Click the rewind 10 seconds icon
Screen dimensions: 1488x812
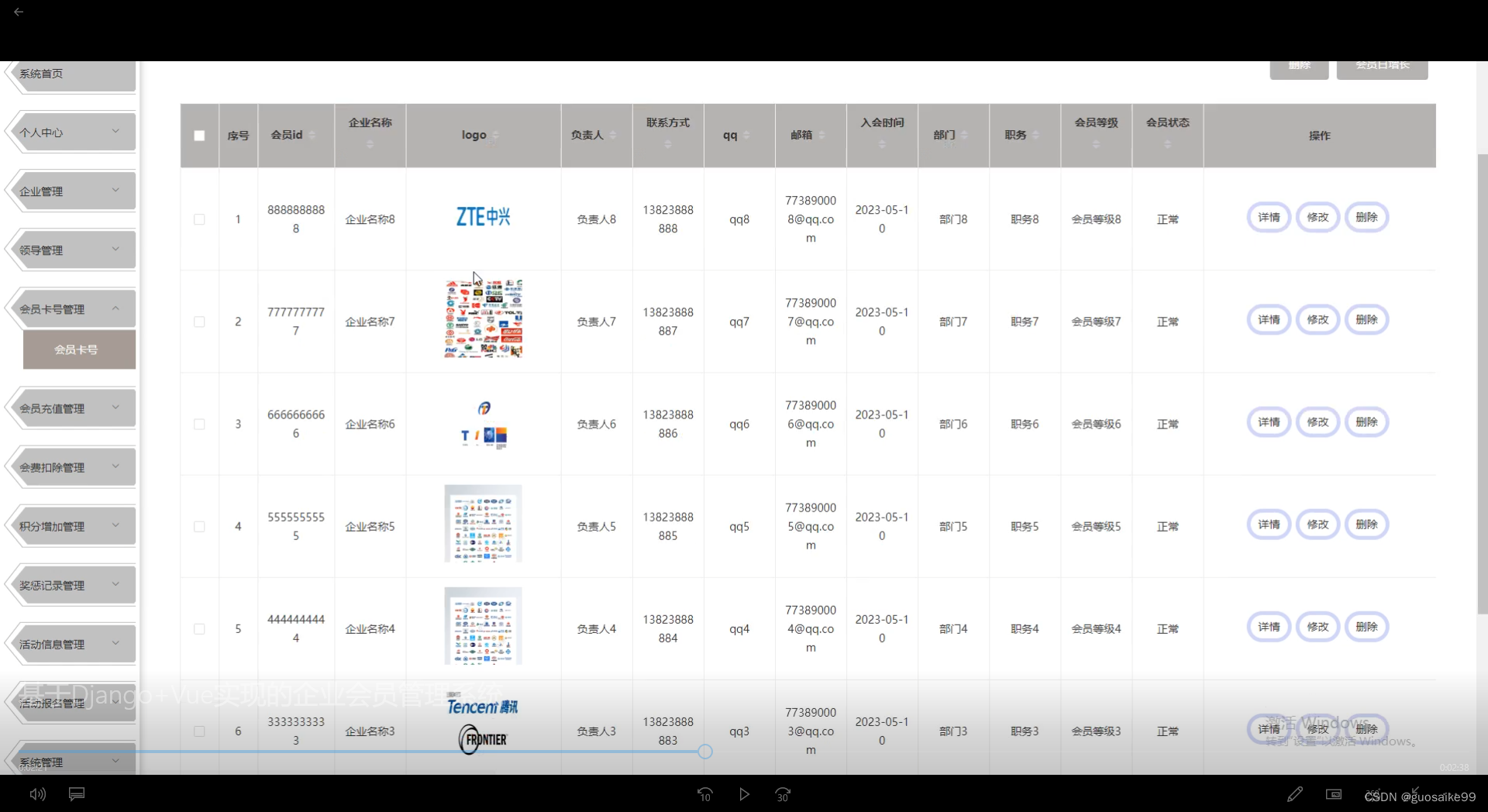[x=704, y=794]
